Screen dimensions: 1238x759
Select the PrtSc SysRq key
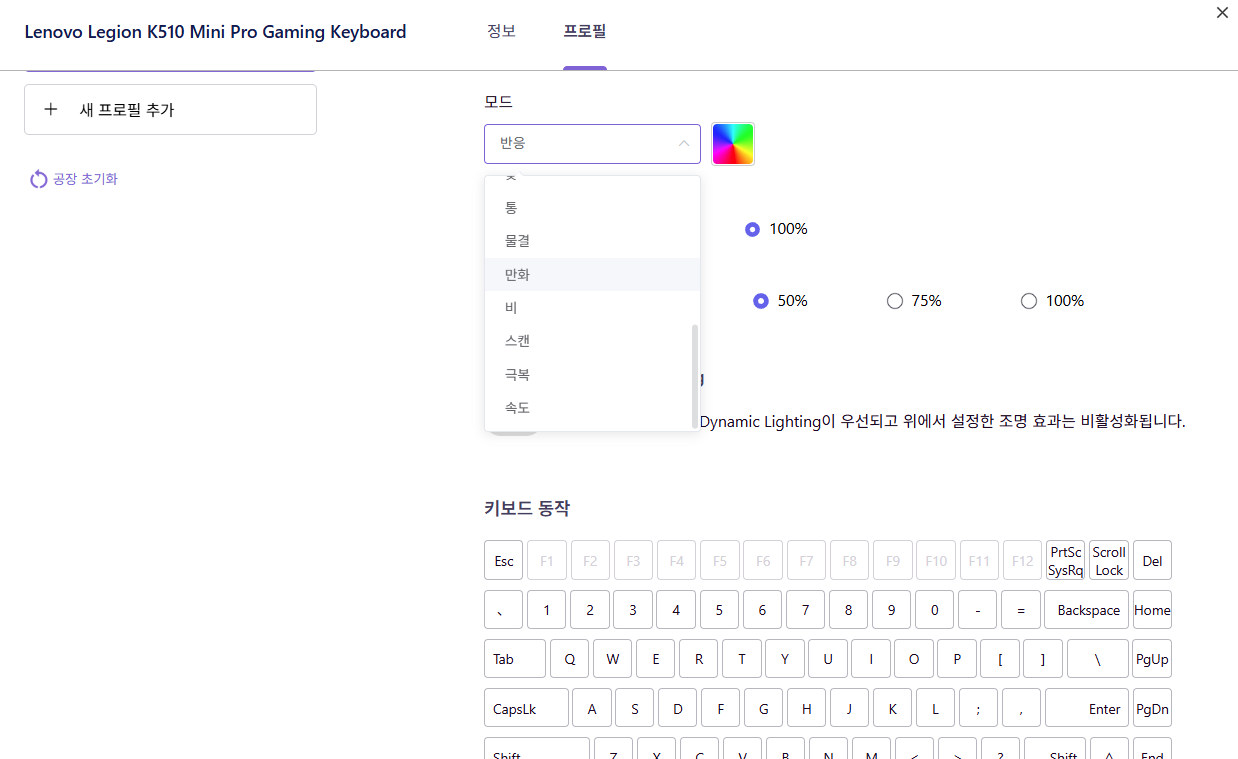1065,561
